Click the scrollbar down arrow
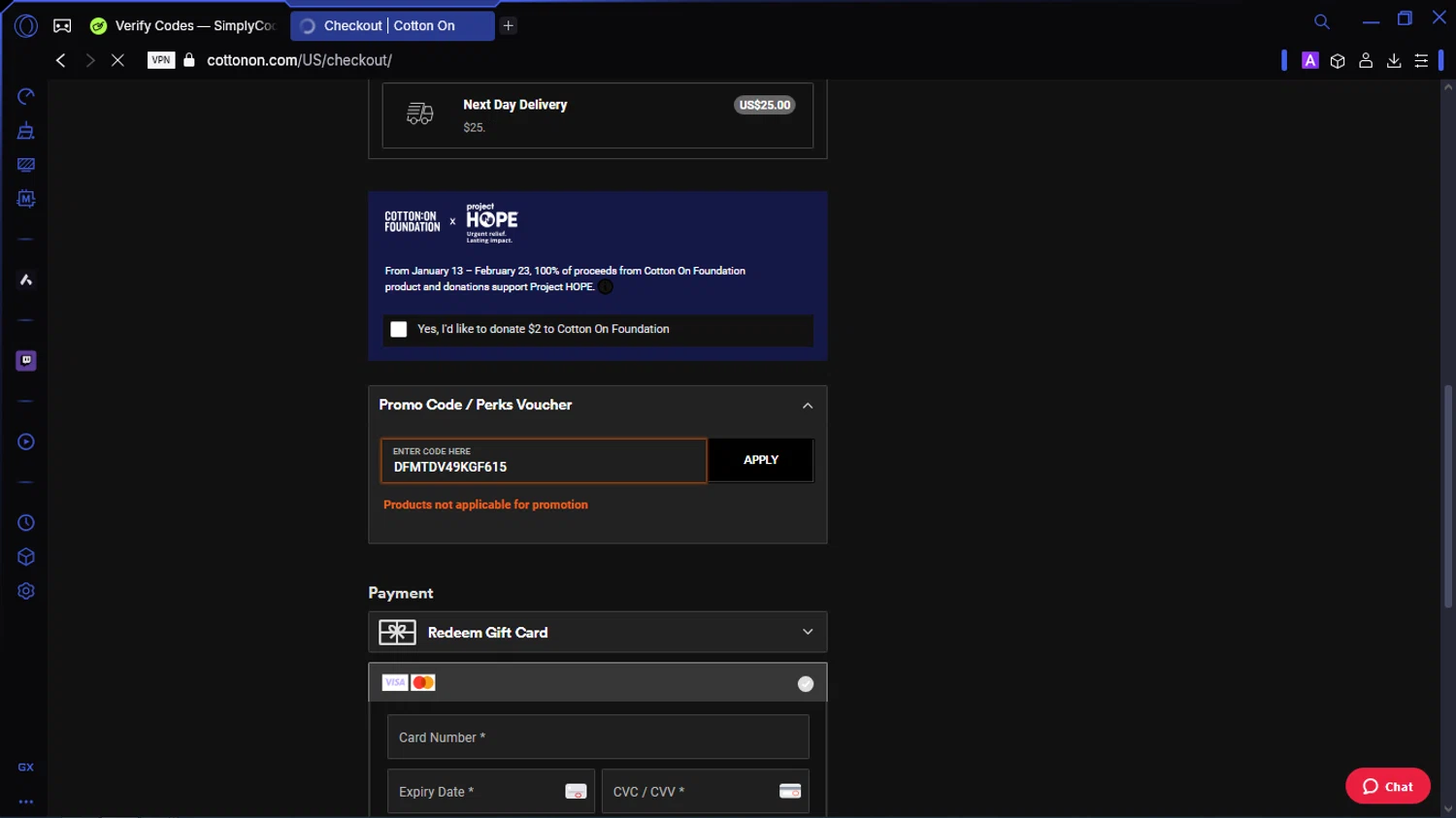This screenshot has height=818, width=1456. 1448,808
